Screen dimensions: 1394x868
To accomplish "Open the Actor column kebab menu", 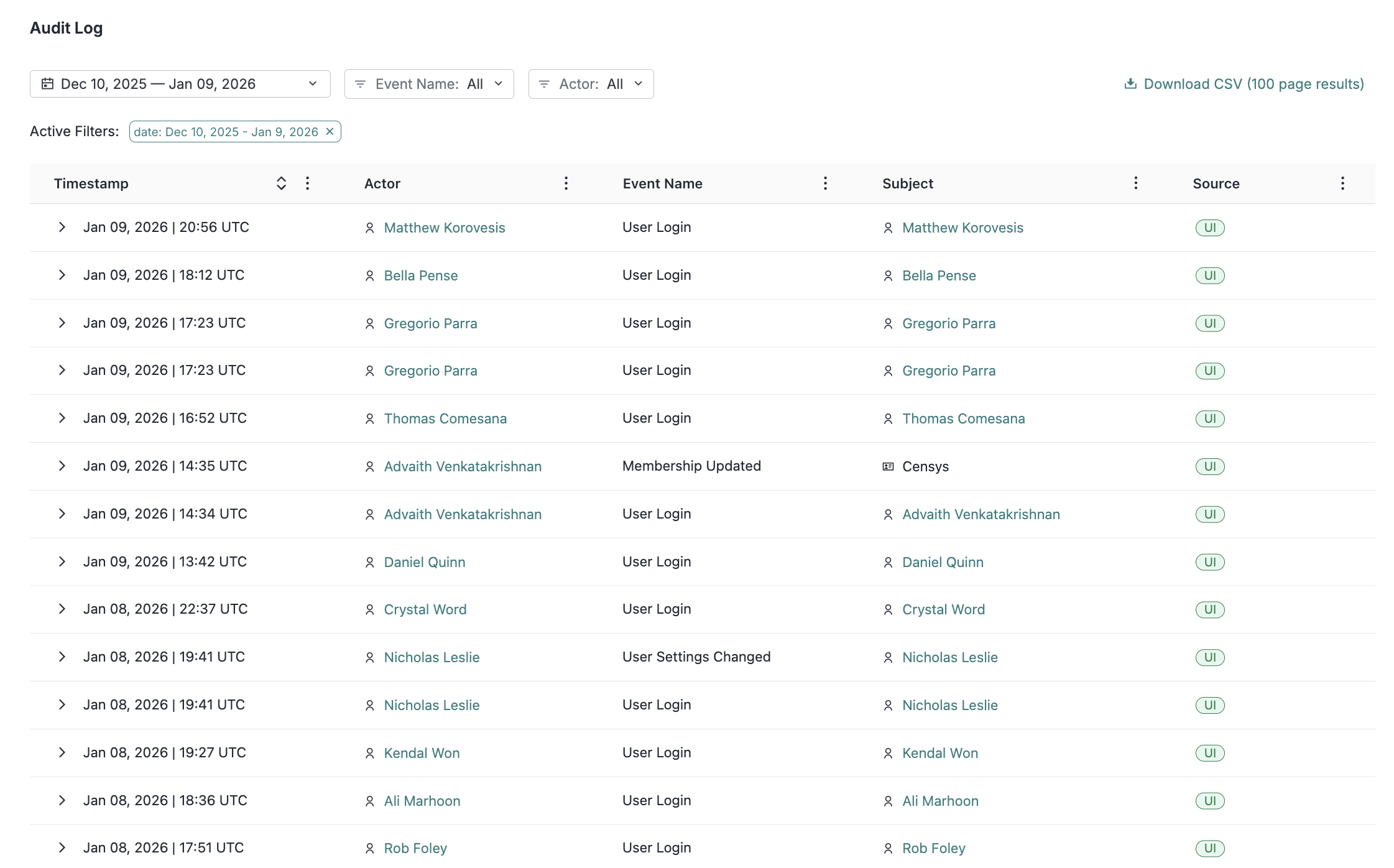I will click(566, 183).
